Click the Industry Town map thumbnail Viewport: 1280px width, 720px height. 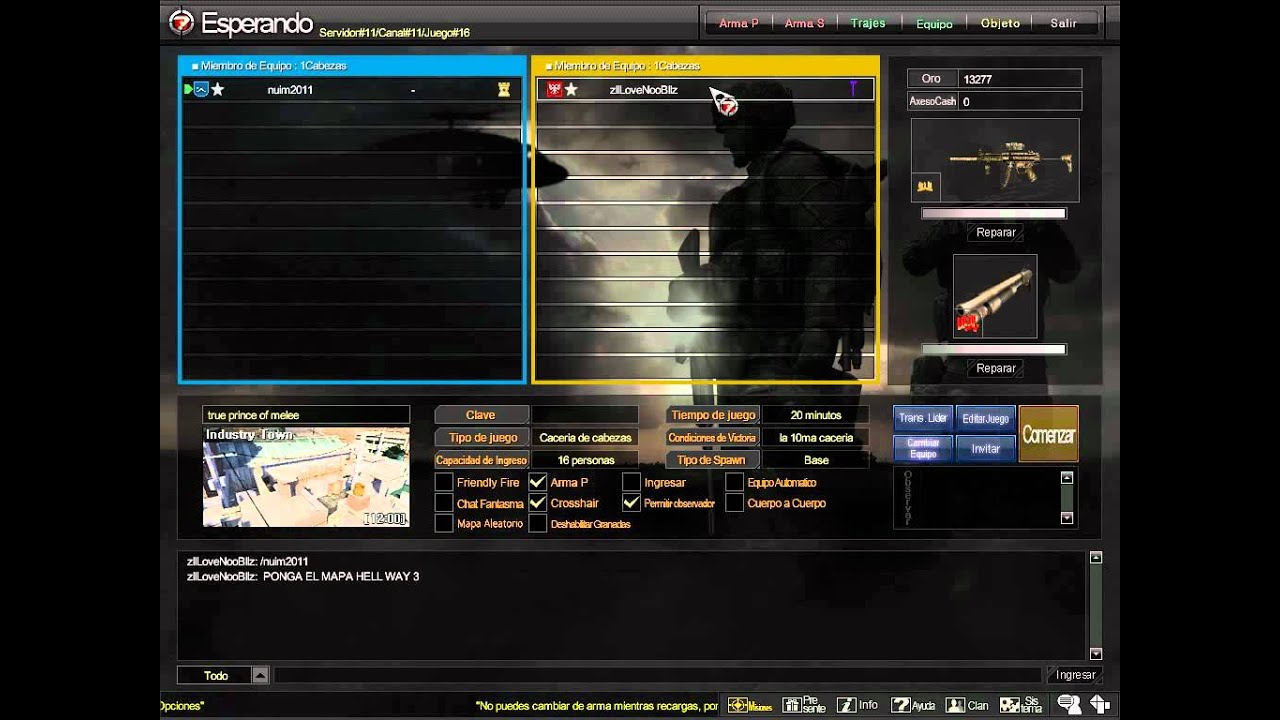tap(306, 477)
